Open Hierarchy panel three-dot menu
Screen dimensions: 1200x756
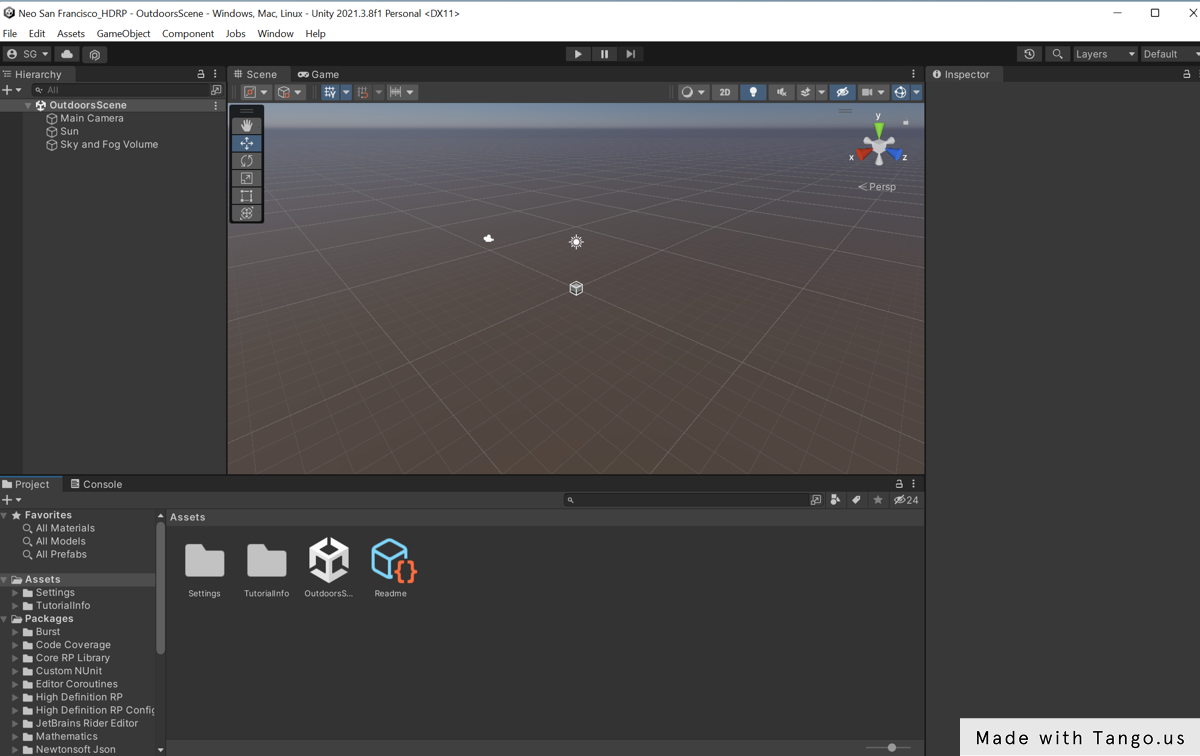coord(215,74)
